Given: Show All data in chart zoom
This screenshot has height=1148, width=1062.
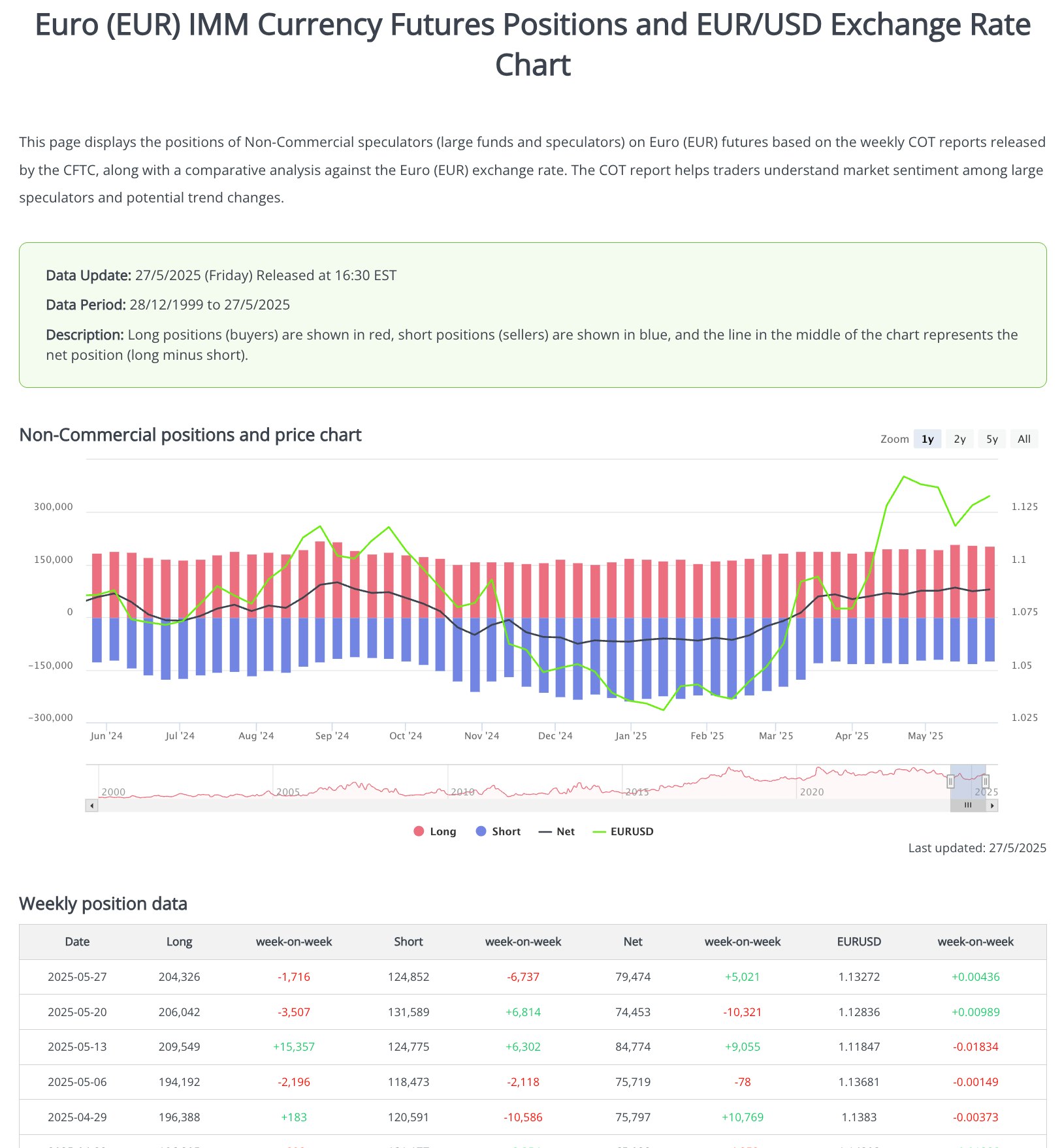Looking at the screenshot, I should (1024, 439).
